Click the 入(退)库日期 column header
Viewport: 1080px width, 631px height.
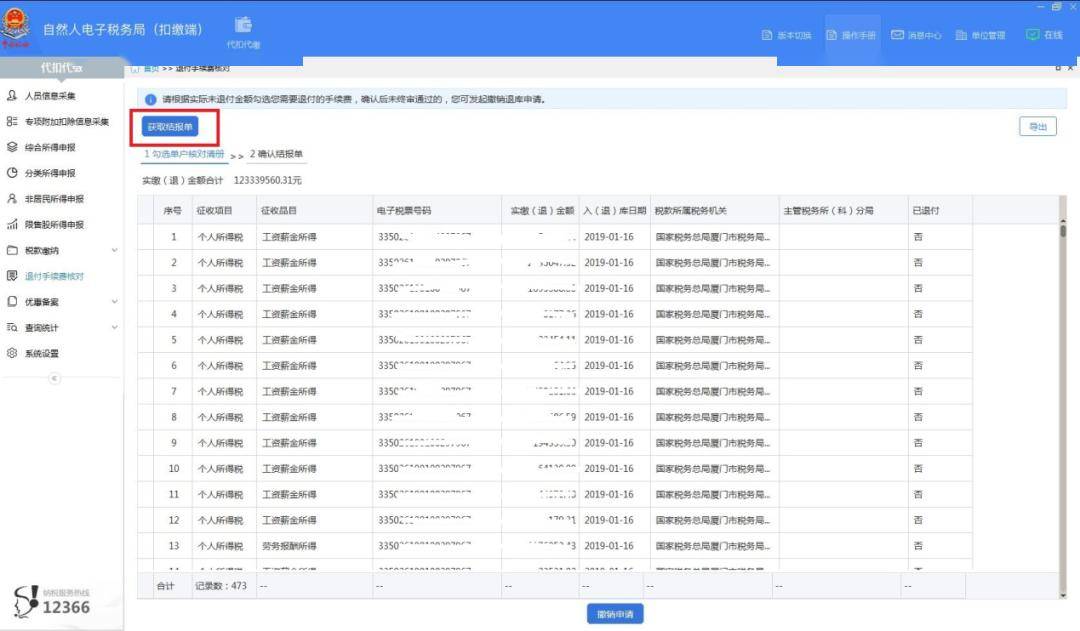[614, 211]
